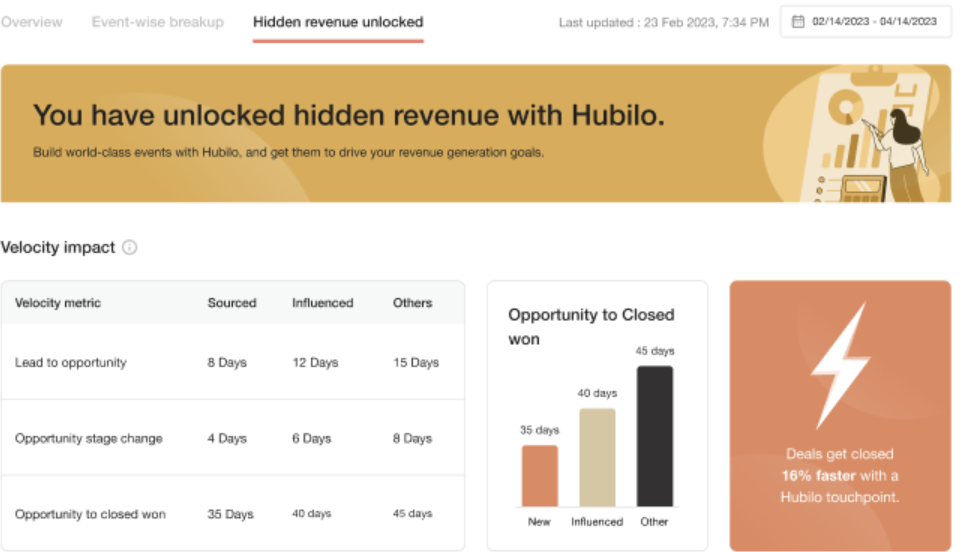Screen dimensions: 966x552
Task: Click the Opportunity to Closed won chart title
Action: 591,327
